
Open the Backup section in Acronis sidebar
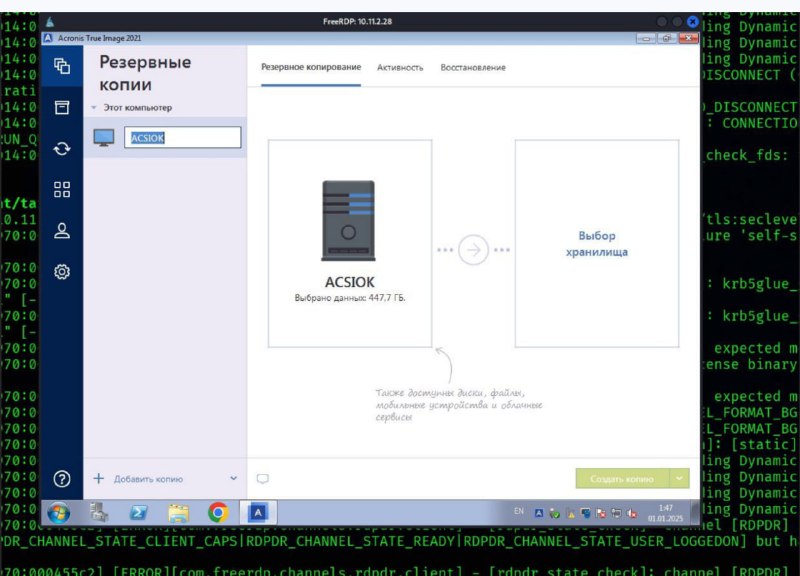(x=62, y=66)
